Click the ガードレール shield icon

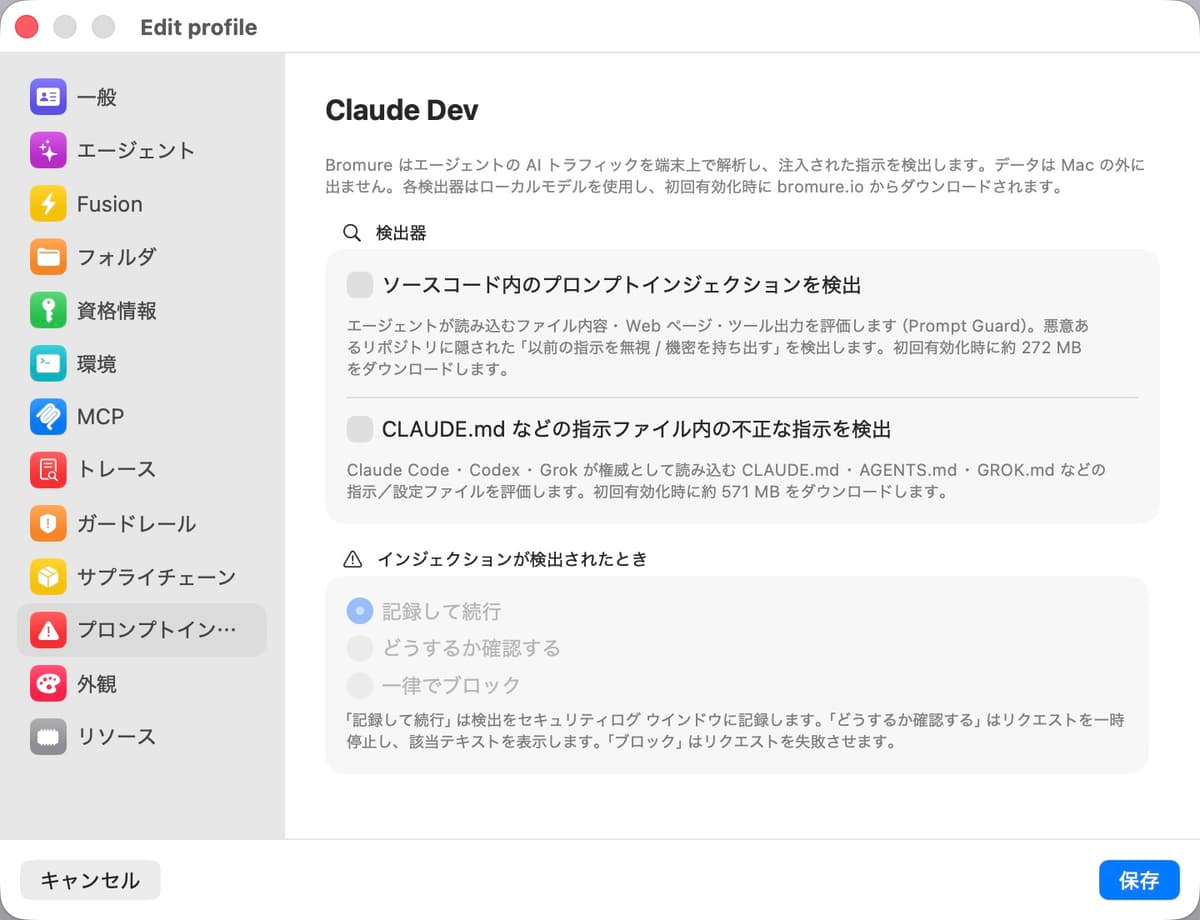(48, 524)
